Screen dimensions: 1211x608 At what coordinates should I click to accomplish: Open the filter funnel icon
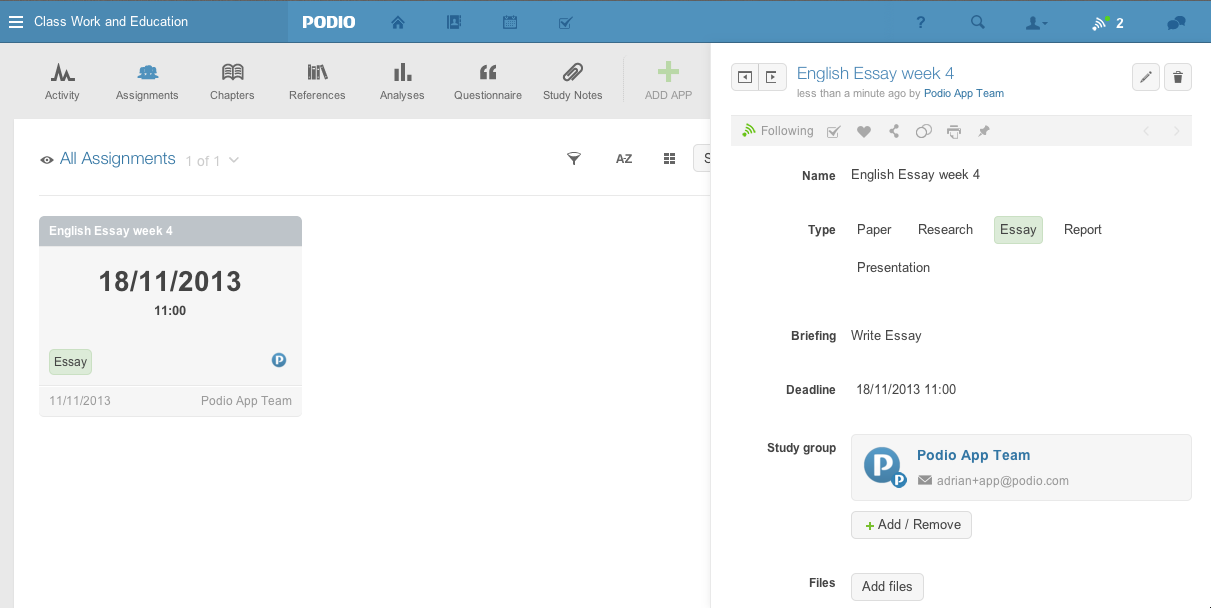coord(574,159)
